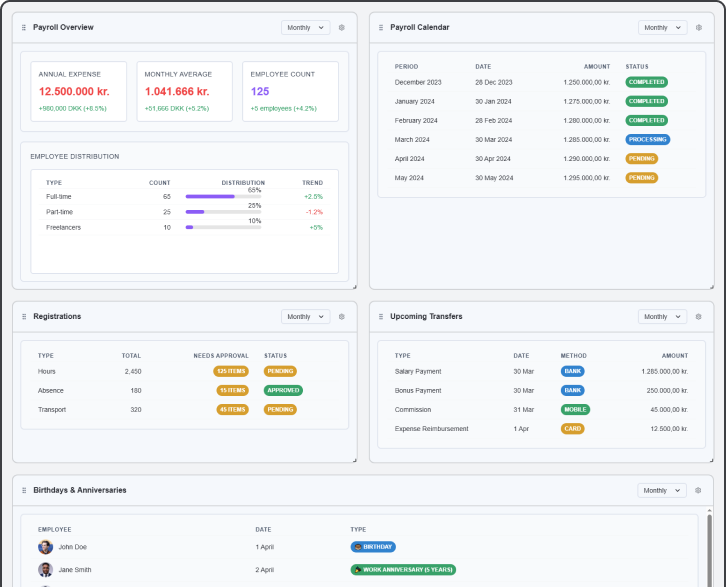Click Payroll Calendar resize corner handle

712,287
